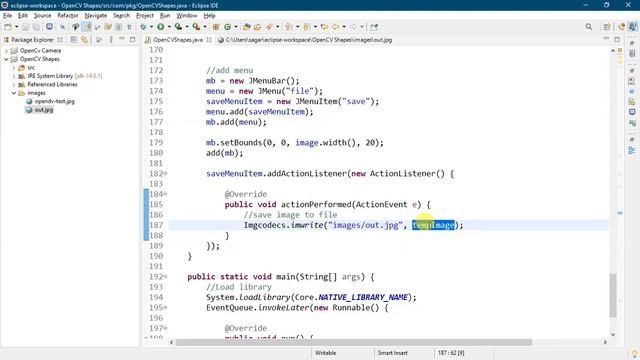Viewport: 640px width, 360px height.
Task: Open the Coverage dropdown arrow
Action: click(x=187, y=27)
